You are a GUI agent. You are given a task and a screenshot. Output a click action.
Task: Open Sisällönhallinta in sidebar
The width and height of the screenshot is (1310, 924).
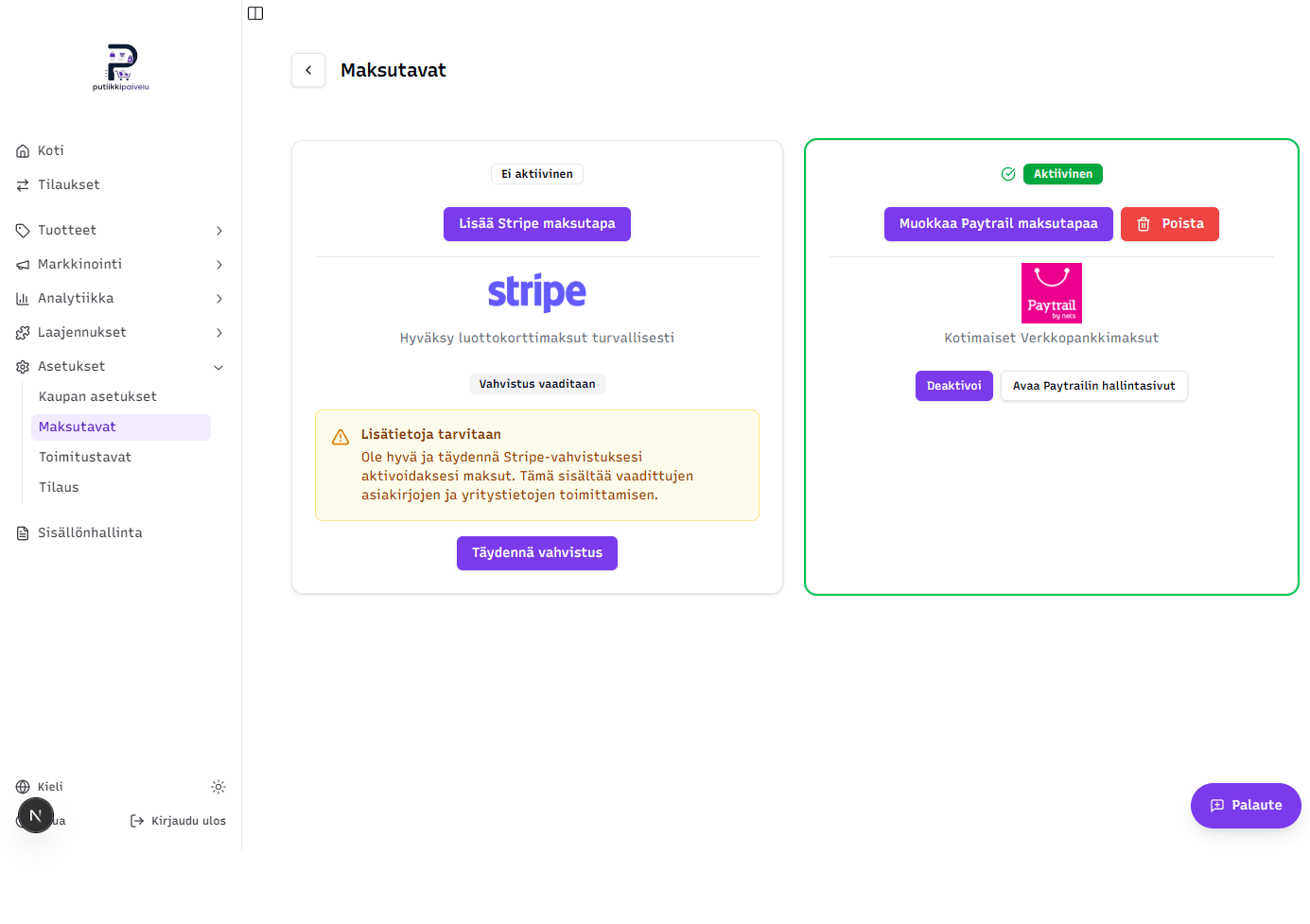coord(90,532)
